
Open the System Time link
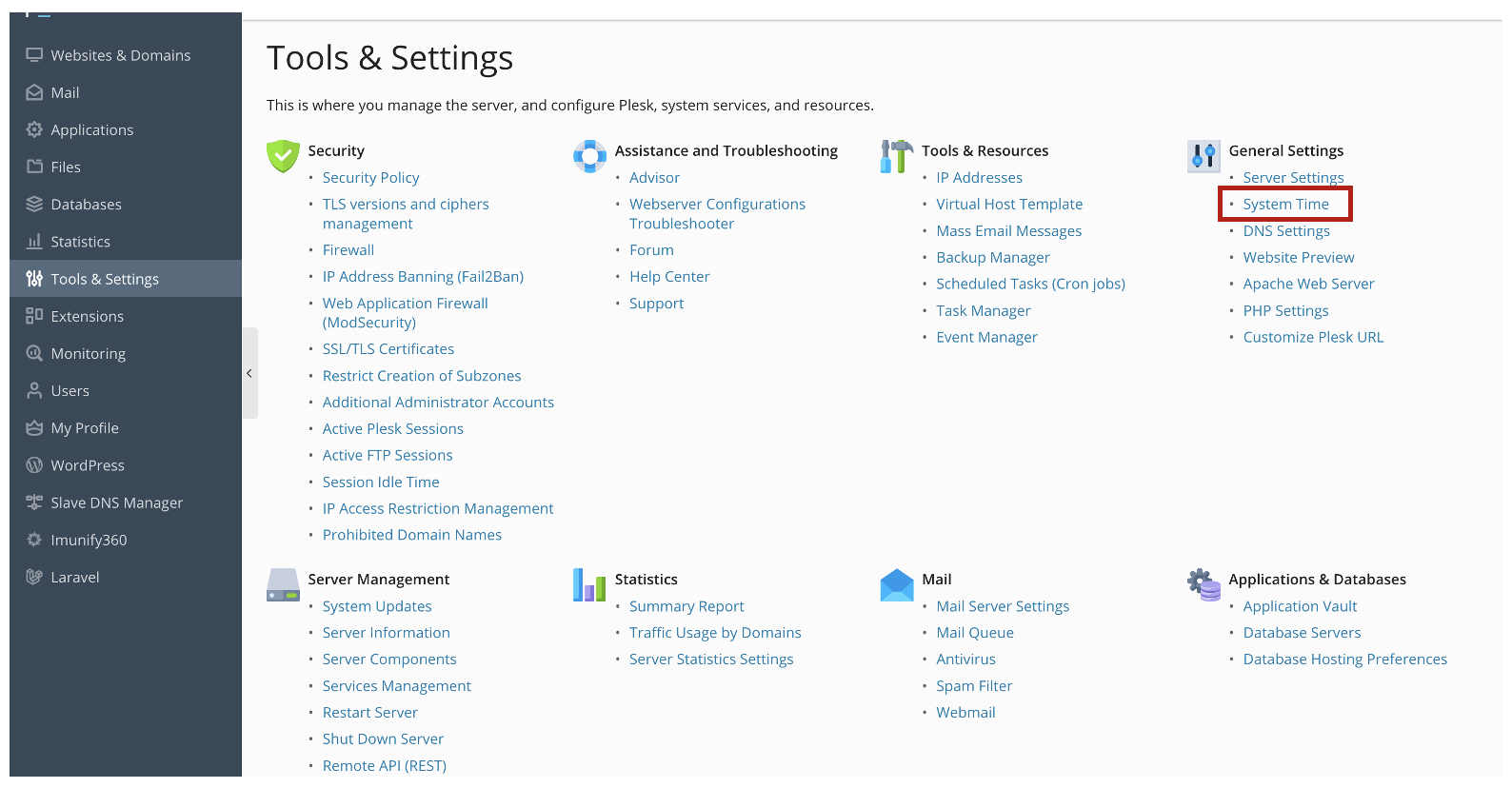(1285, 204)
